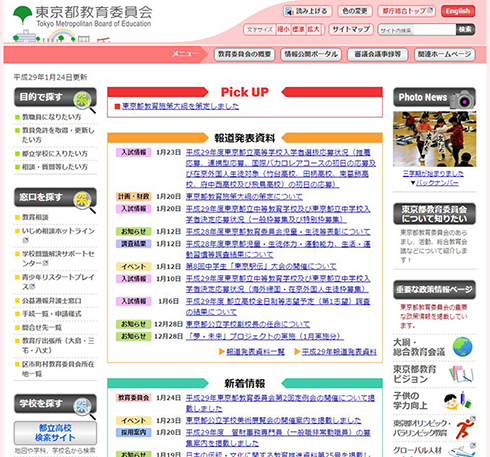
Task: Open 「夢・未来」プロジェクト link
Action: pos(265,336)
